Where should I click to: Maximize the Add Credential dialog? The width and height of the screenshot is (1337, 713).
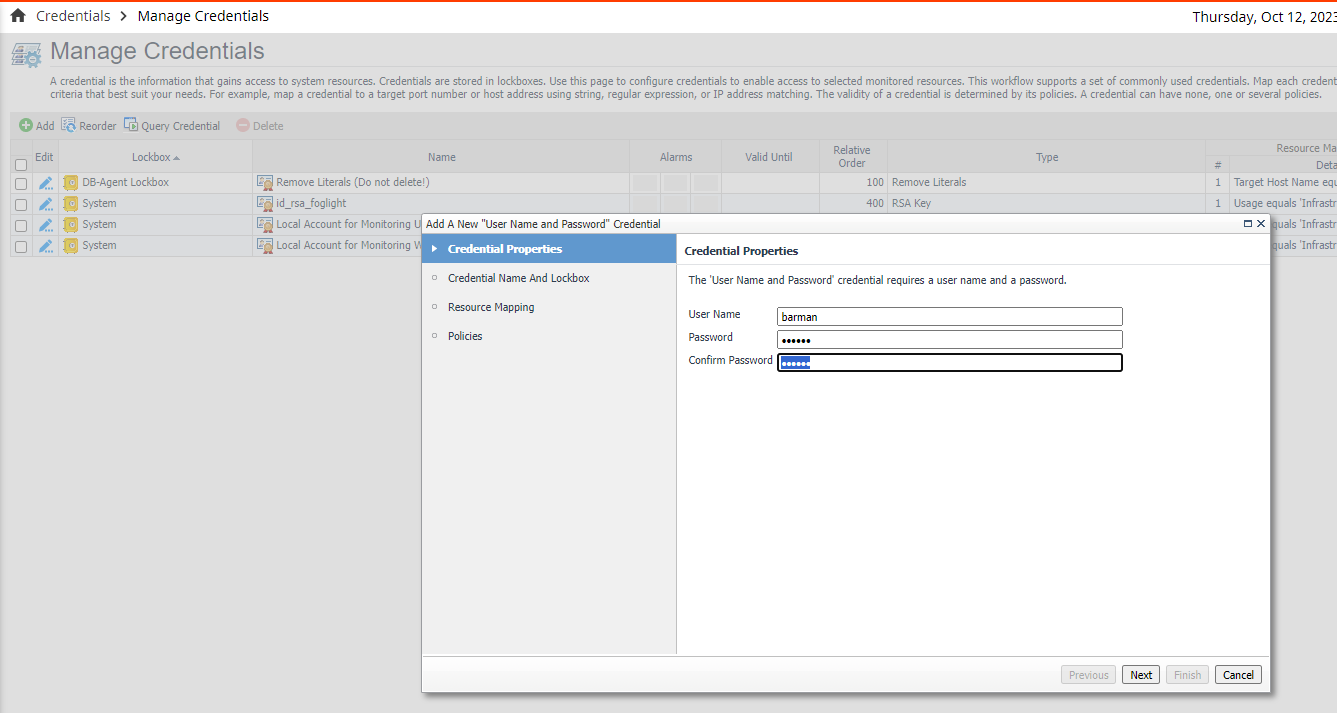pos(1247,224)
